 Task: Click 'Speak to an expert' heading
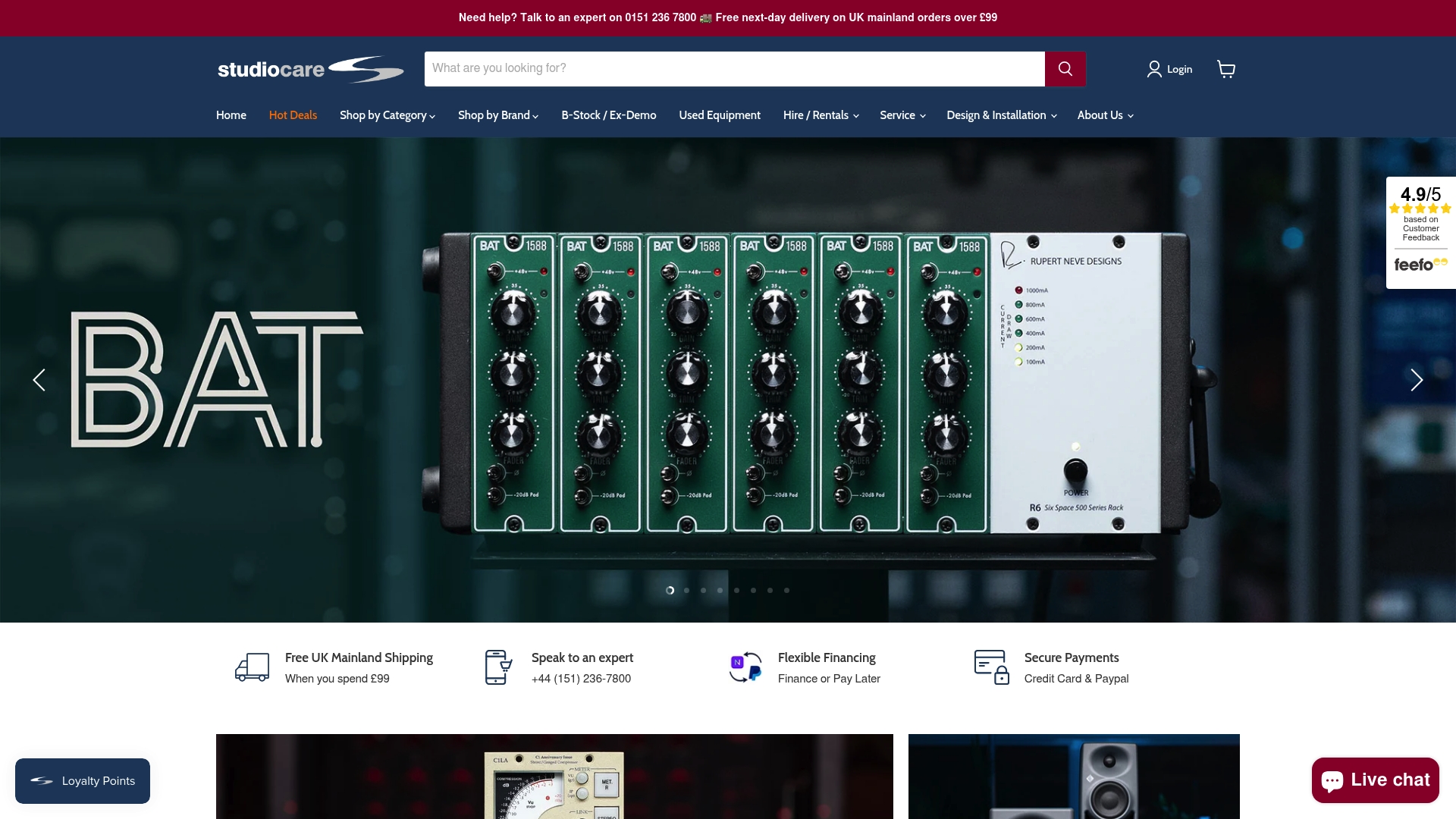click(x=582, y=657)
